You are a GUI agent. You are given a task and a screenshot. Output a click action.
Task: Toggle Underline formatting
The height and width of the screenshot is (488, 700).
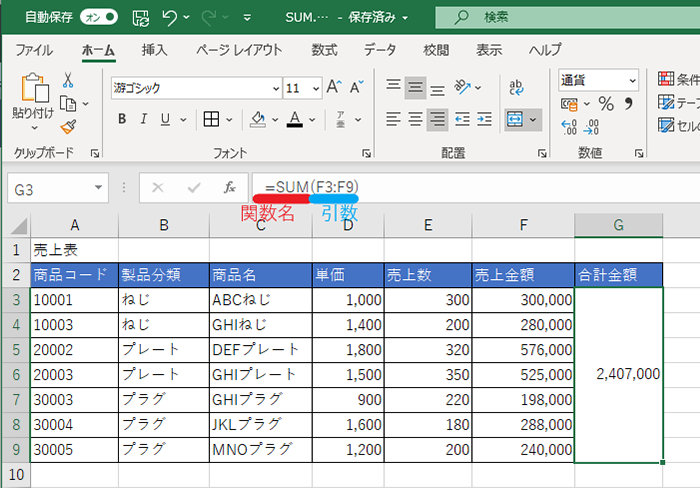click(165, 119)
